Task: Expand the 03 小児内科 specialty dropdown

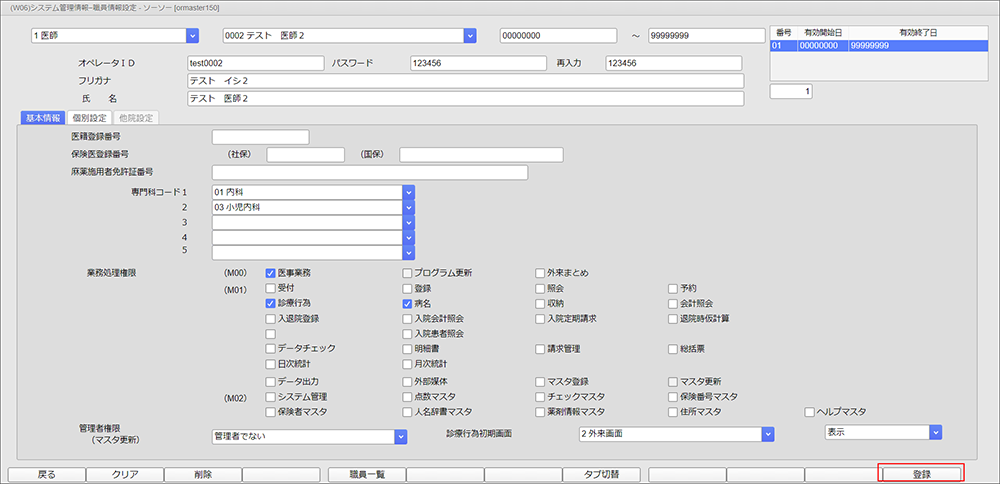Action: tap(409, 207)
